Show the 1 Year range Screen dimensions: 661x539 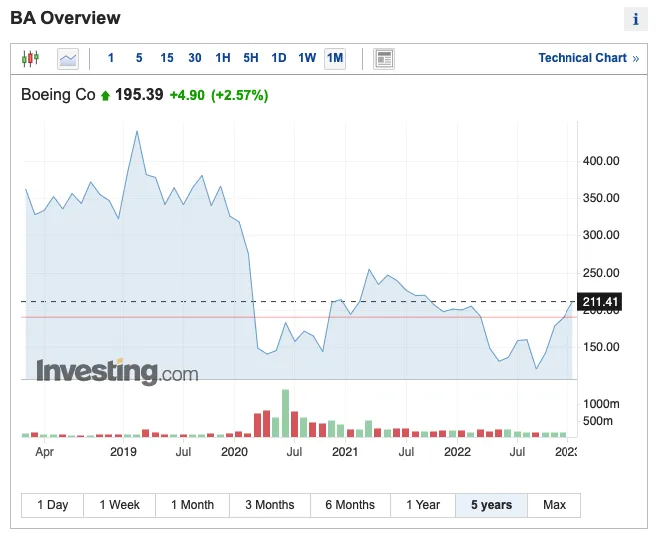[423, 505]
